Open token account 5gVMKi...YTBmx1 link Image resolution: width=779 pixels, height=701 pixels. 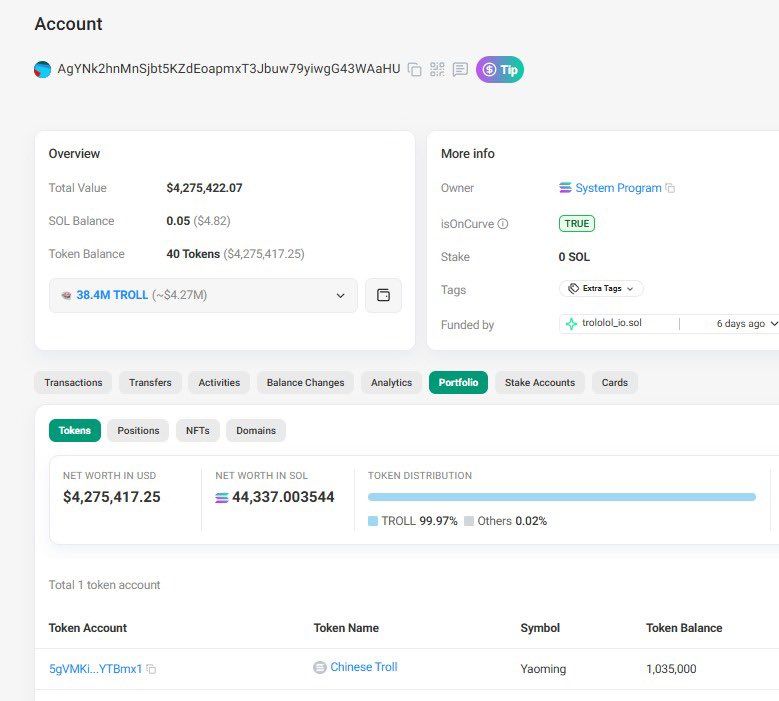[x=95, y=669]
